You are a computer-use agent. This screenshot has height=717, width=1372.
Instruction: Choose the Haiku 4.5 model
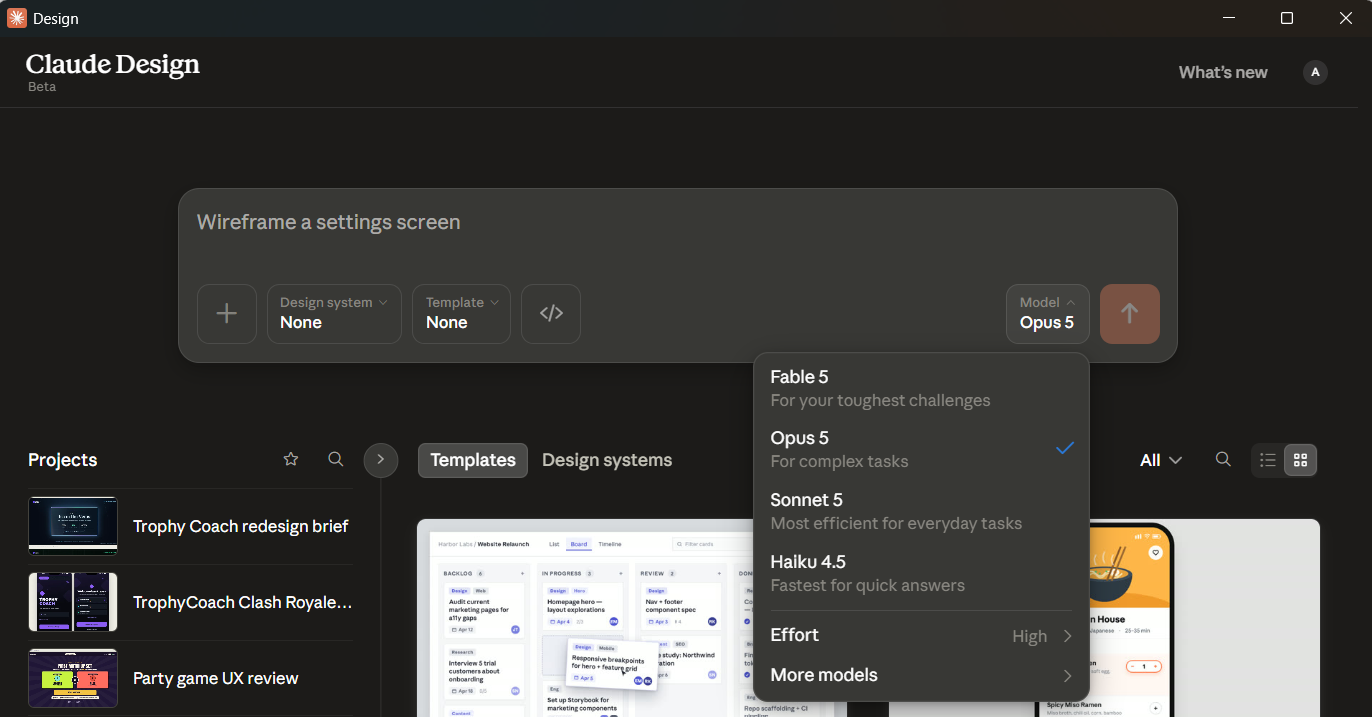pyautogui.click(x=921, y=573)
